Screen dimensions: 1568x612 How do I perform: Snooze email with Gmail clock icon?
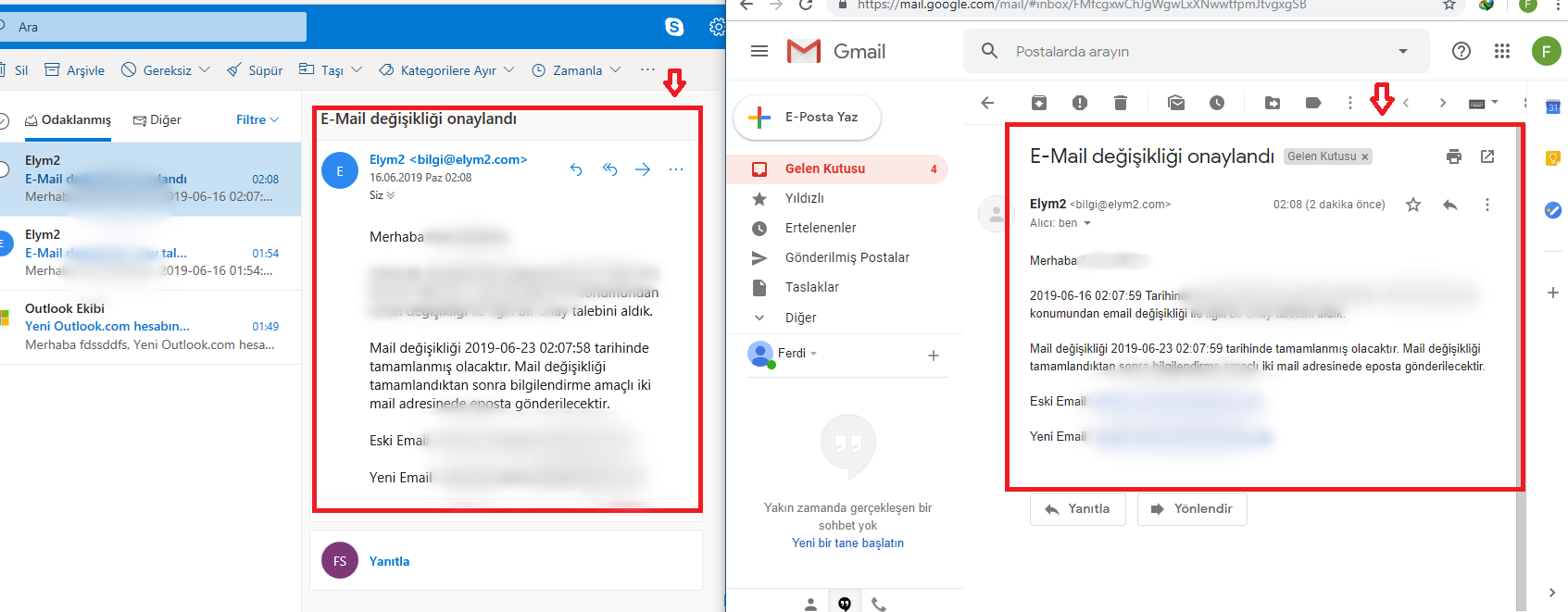pyautogui.click(x=1217, y=103)
